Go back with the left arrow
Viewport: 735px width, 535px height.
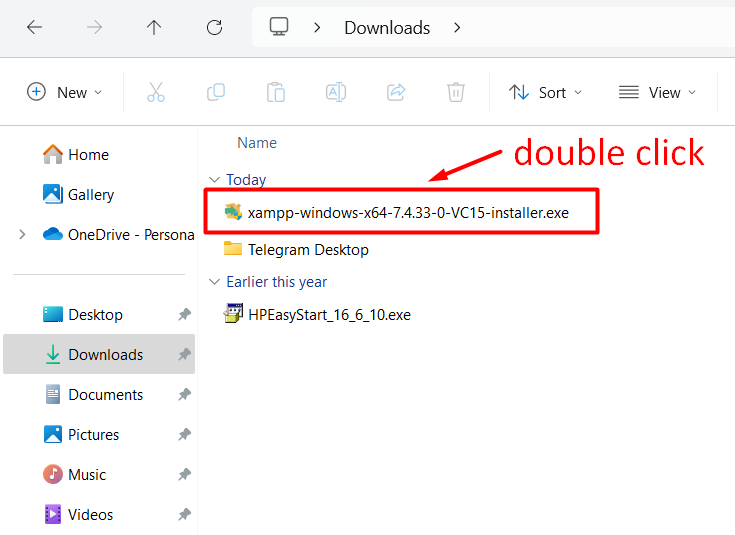coord(34,28)
